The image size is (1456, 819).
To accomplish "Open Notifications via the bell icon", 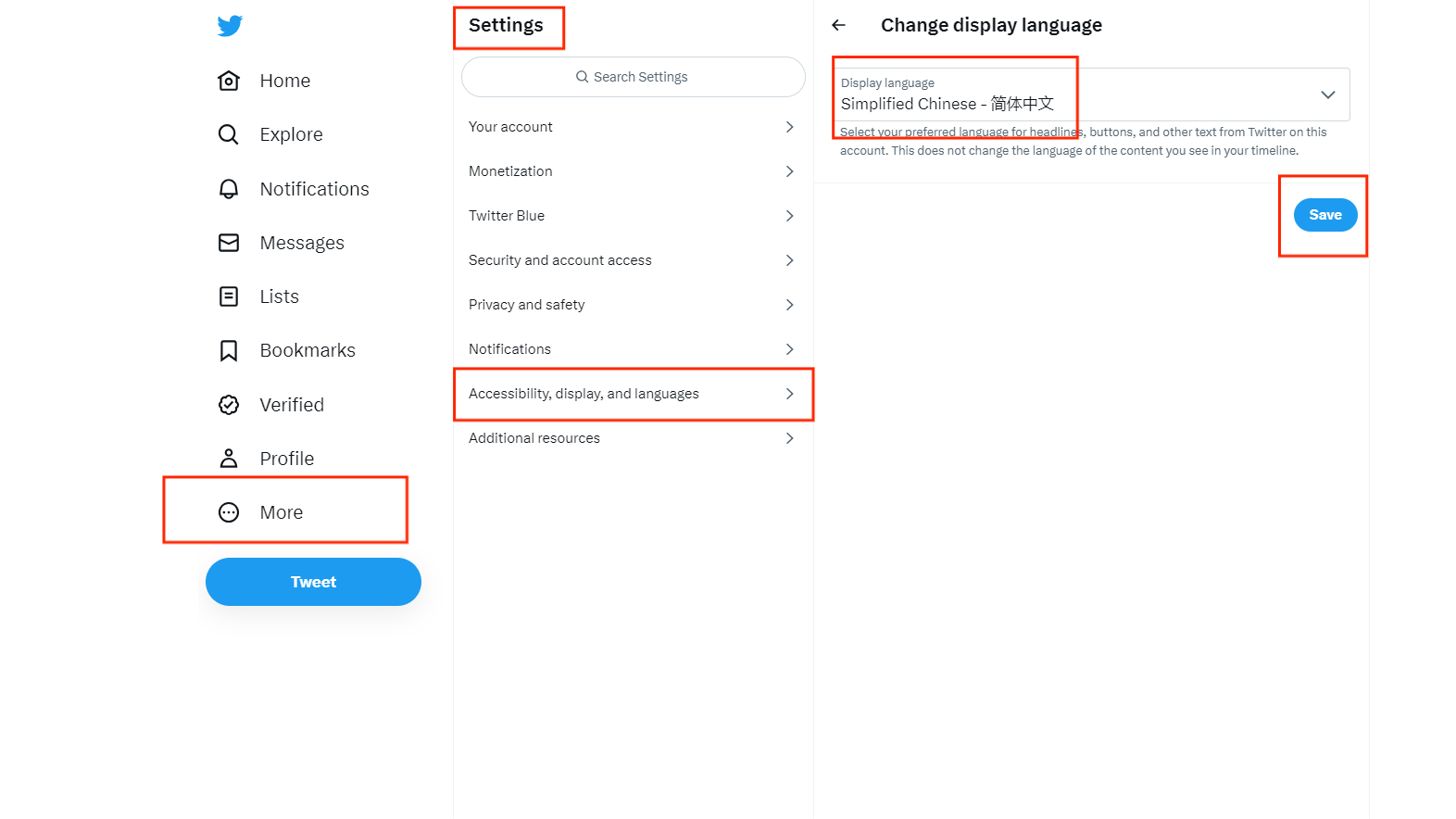I will tap(229, 189).
